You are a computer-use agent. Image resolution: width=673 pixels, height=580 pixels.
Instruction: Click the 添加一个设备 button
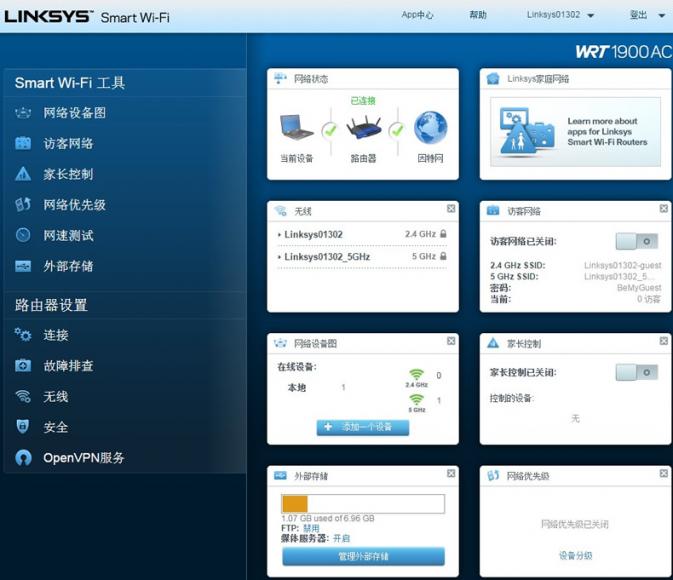(x=363, y=427)
